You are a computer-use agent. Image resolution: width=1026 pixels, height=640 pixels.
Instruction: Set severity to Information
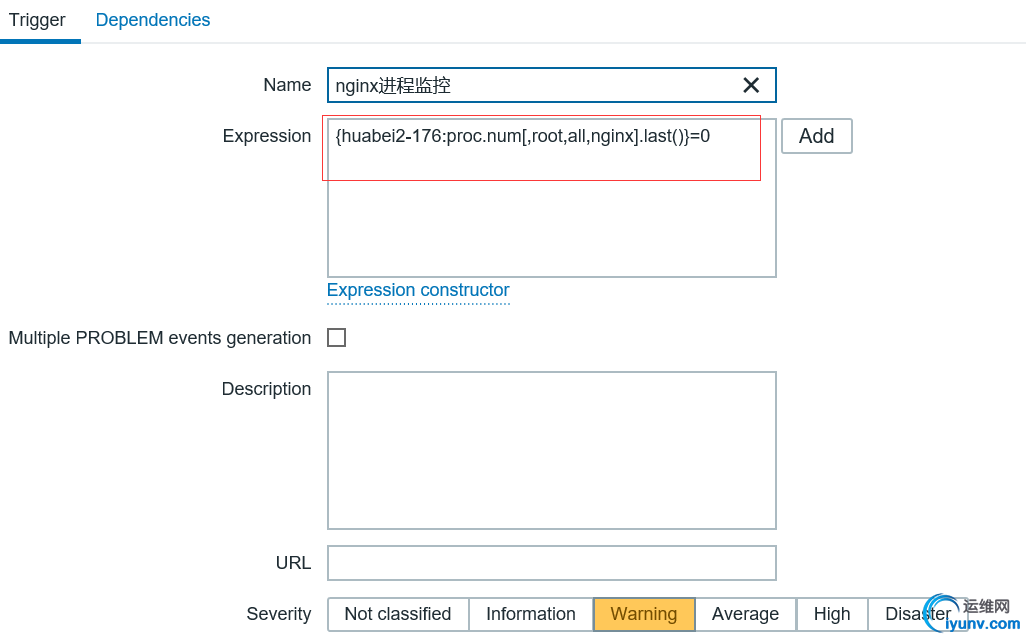pos(531,614)
